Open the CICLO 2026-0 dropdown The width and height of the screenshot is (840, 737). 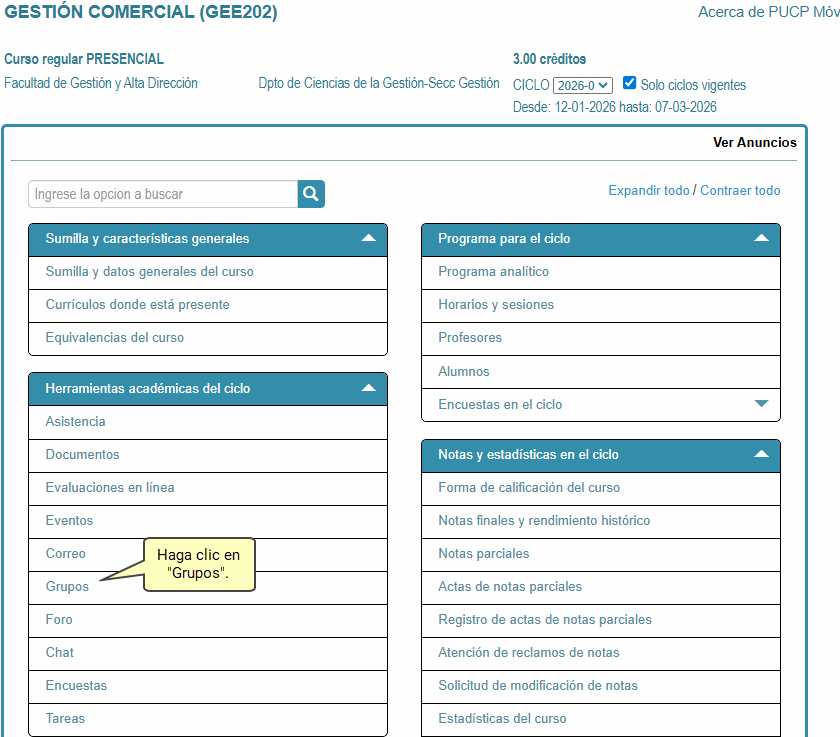coord(583,86)
